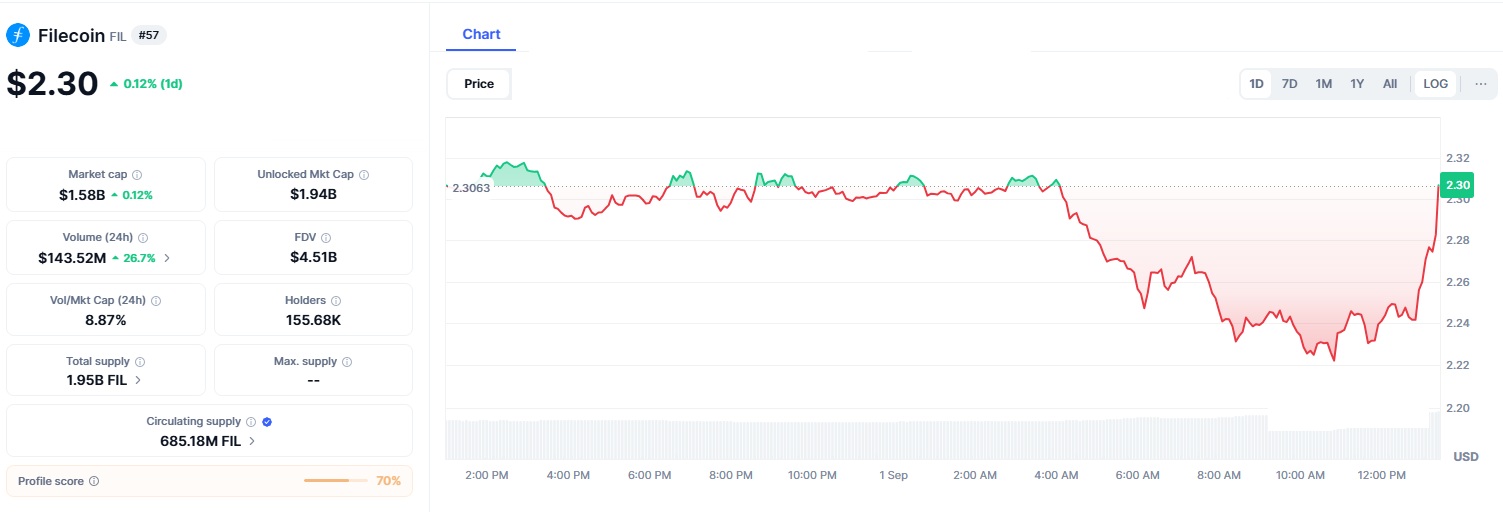Click the $1.94B unlocked market cap value
This screenshot has height=512, width=1503.
(x=313, y=195)
